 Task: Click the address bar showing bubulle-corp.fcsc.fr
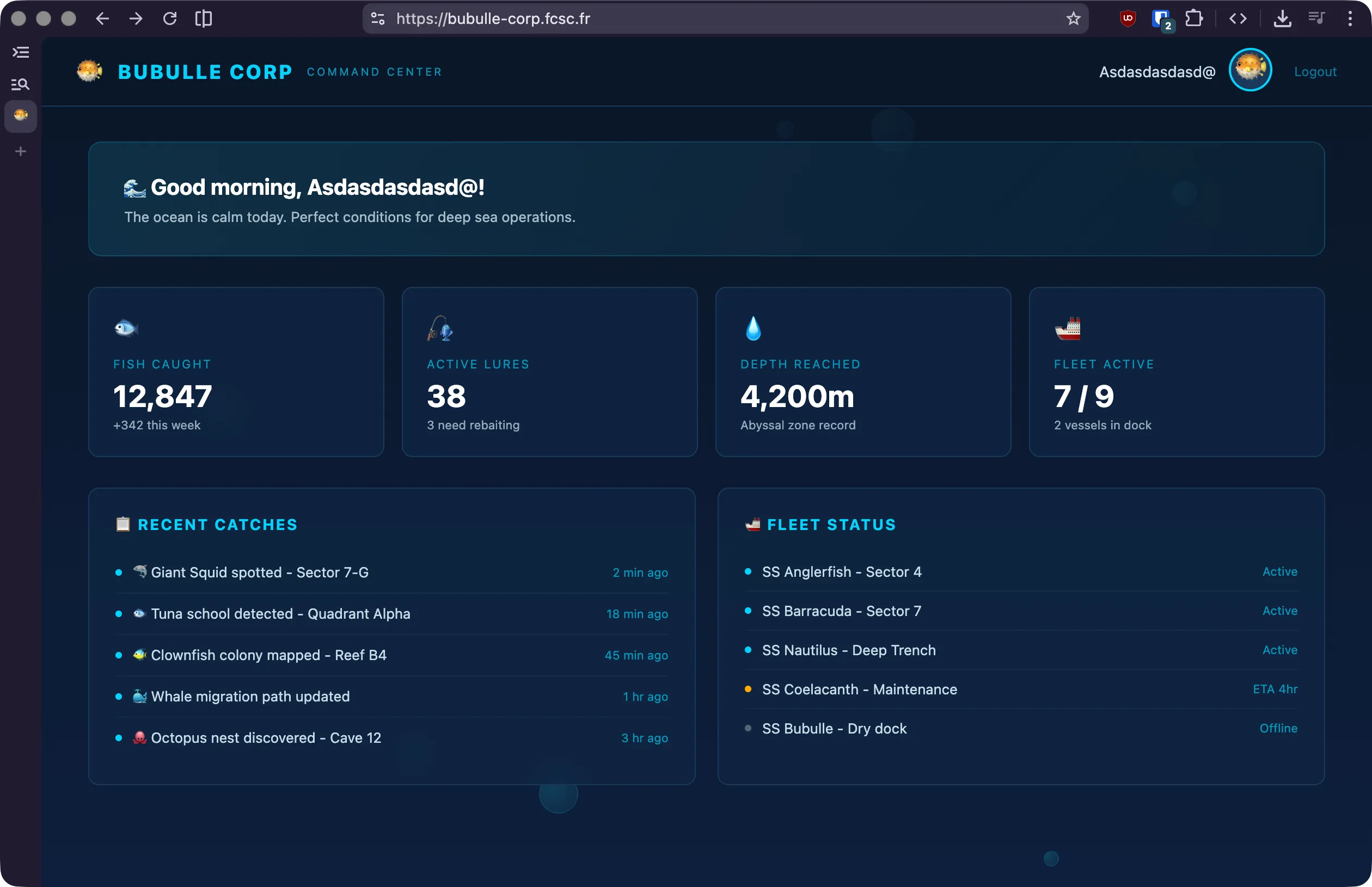(493, 18)
